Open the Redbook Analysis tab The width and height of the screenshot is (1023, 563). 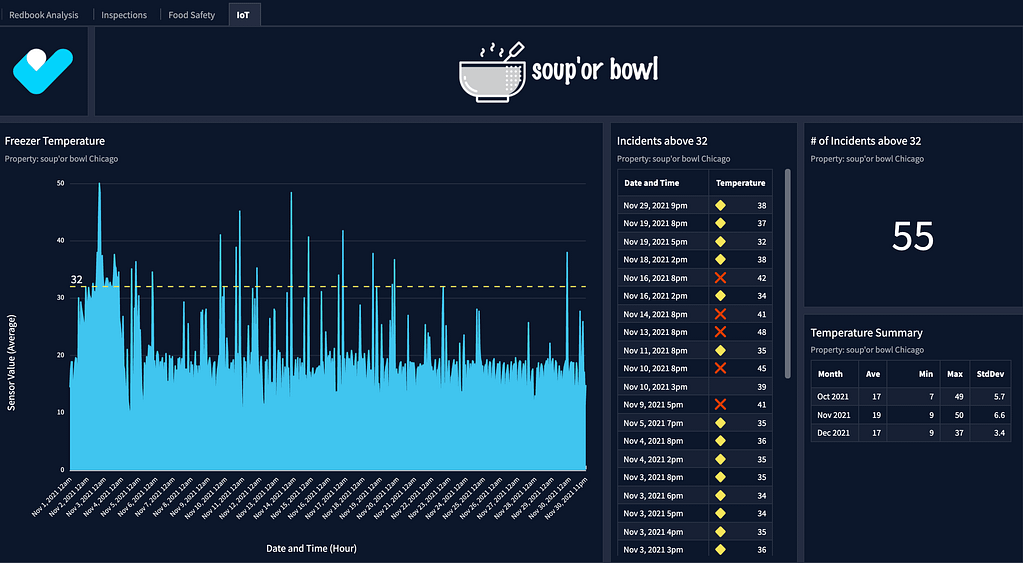coord(44,14)
